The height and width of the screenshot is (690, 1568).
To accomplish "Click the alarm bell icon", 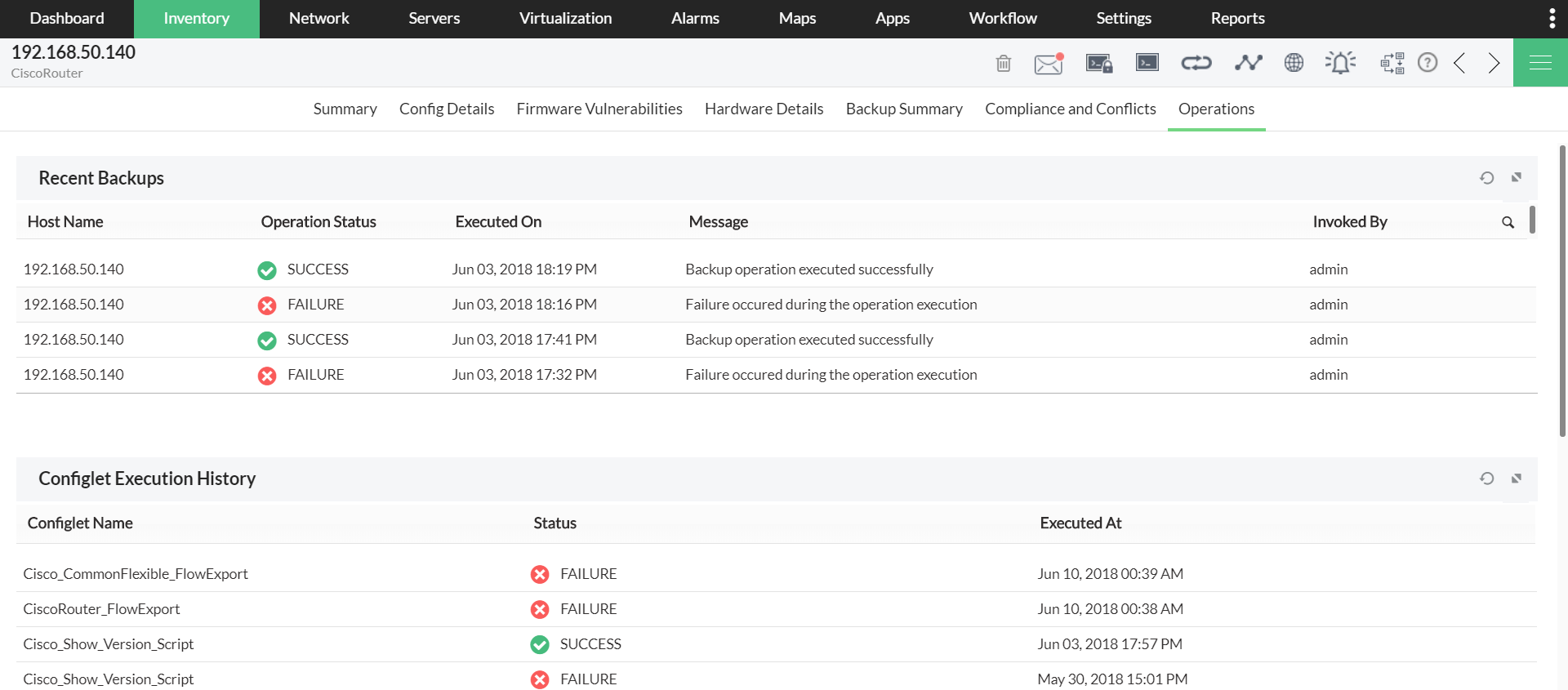I will pos(1340,62).
